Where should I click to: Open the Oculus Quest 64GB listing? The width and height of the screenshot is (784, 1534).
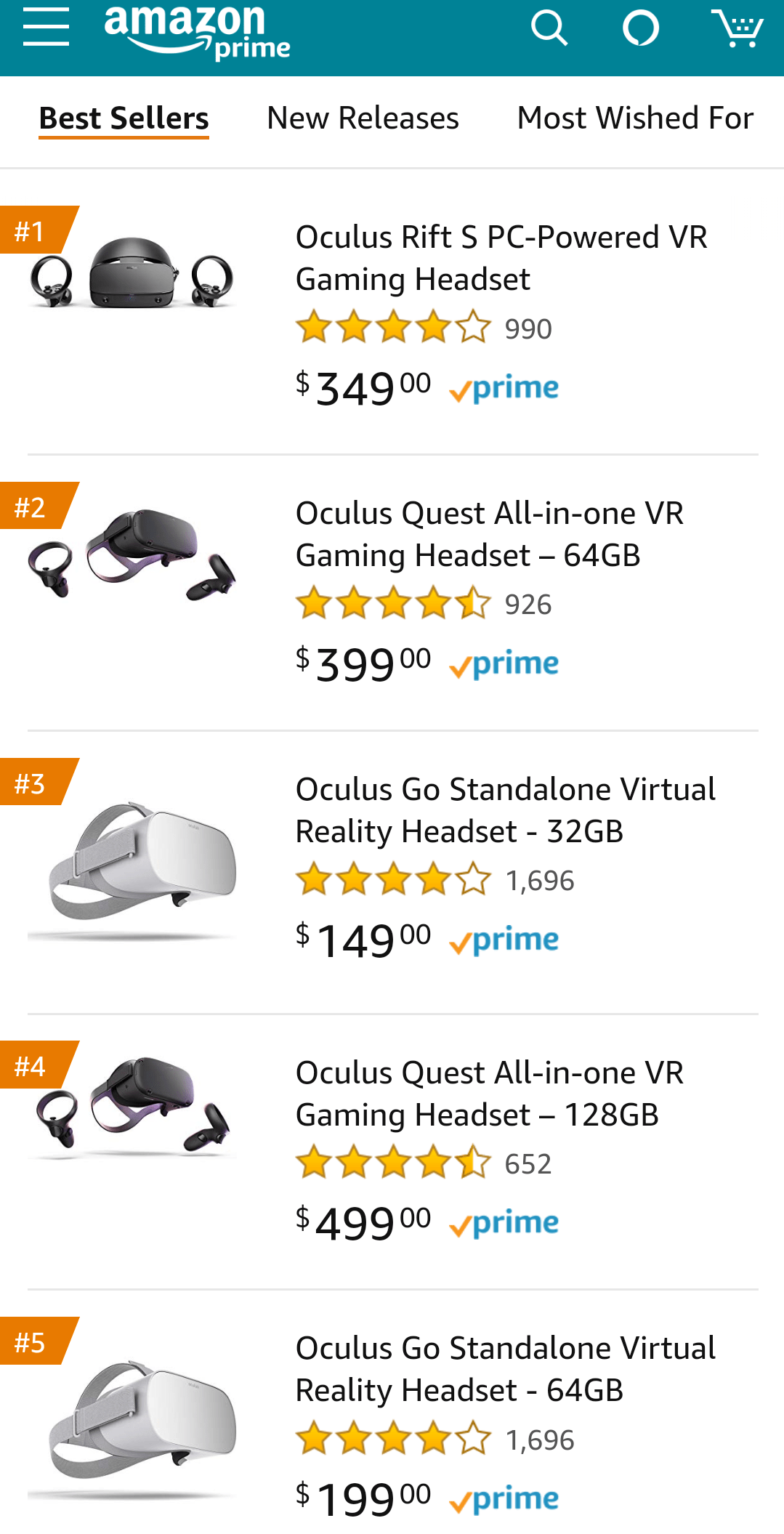tap(490, 533)
